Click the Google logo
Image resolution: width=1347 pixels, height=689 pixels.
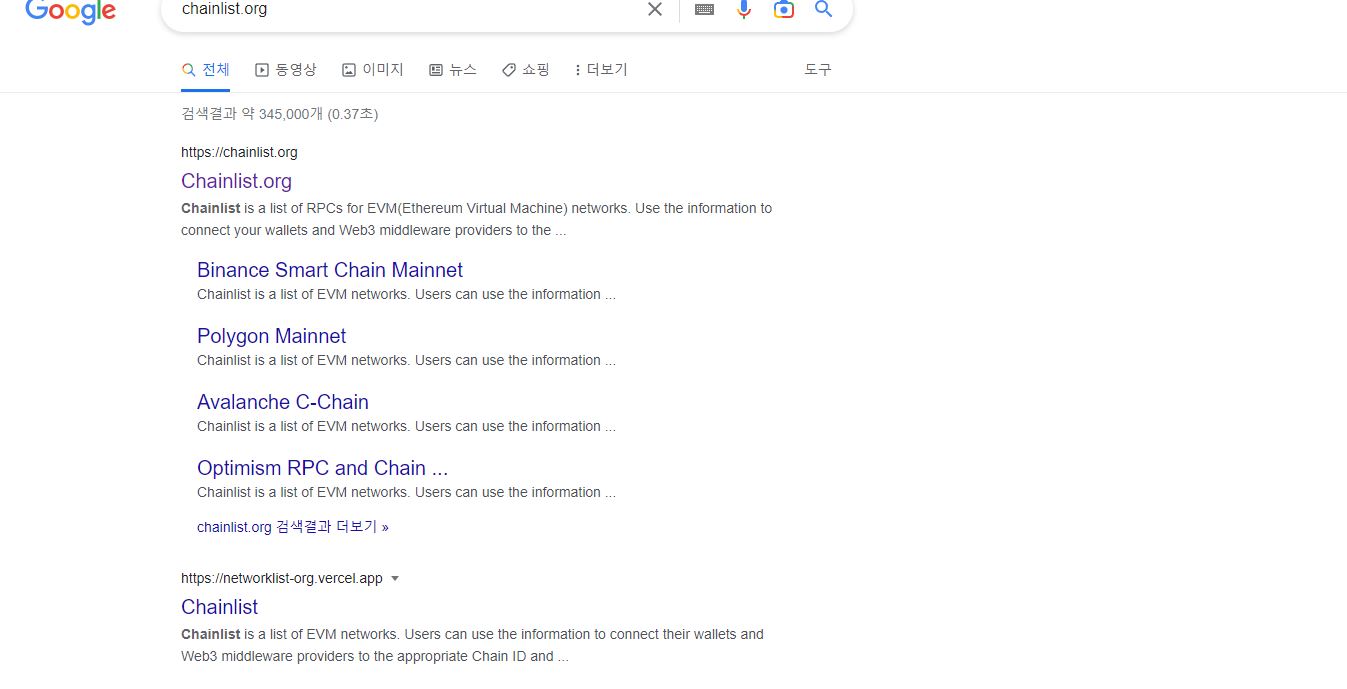click(70, 11)
